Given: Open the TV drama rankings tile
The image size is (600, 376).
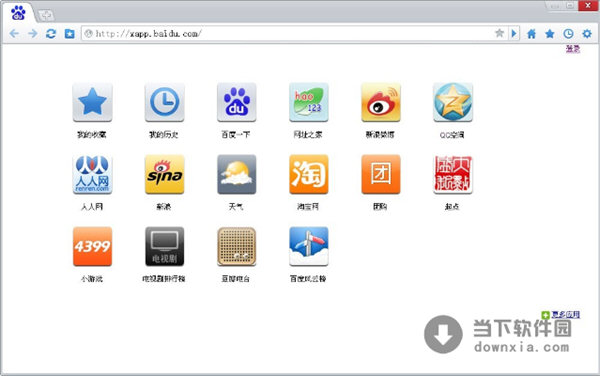Looking at the screenshot, I should 165,246.
